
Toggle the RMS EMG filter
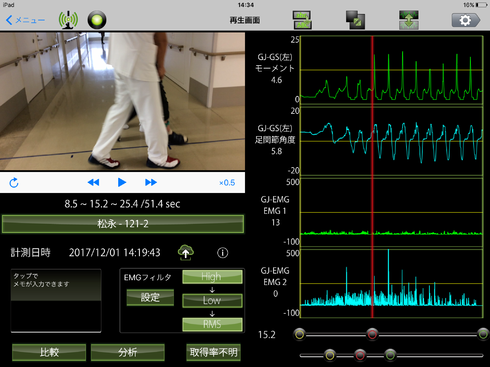(212, 324)
